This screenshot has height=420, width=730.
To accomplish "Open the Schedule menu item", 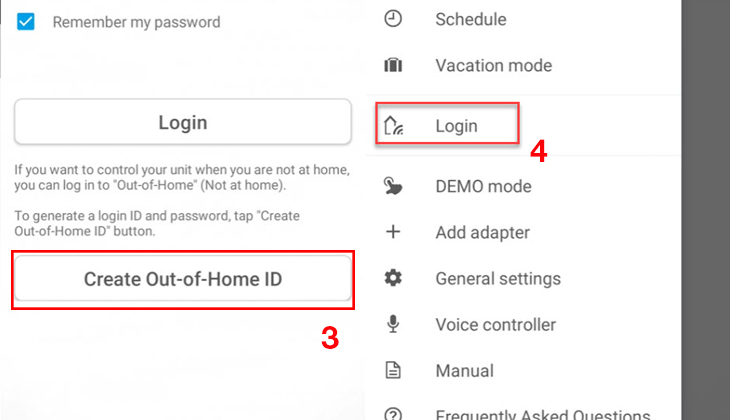I will tap(470, 19).
